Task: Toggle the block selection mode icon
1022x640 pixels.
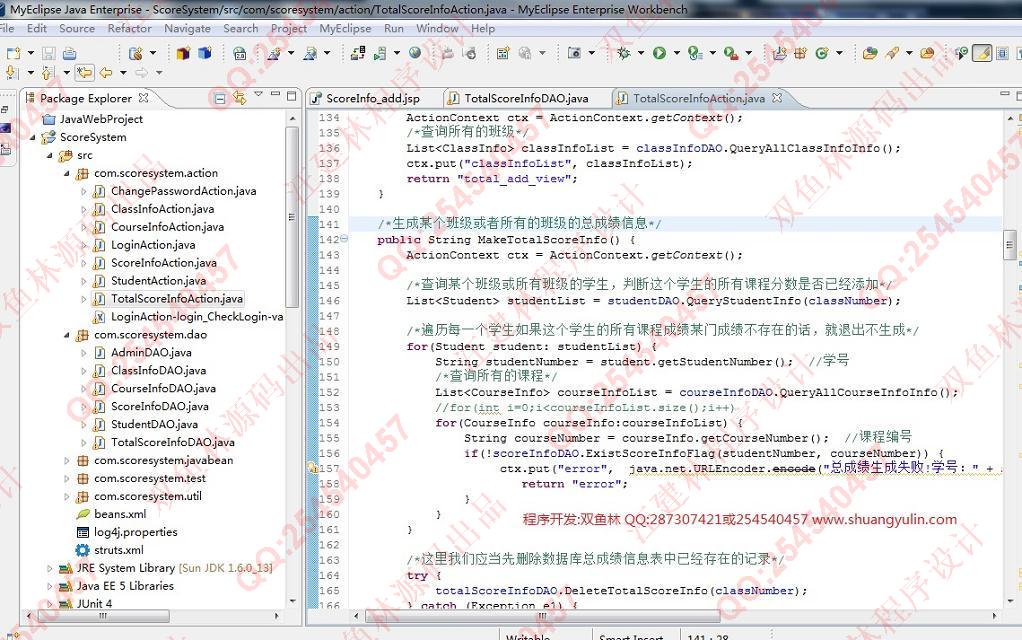Action: pos(1002,53)
